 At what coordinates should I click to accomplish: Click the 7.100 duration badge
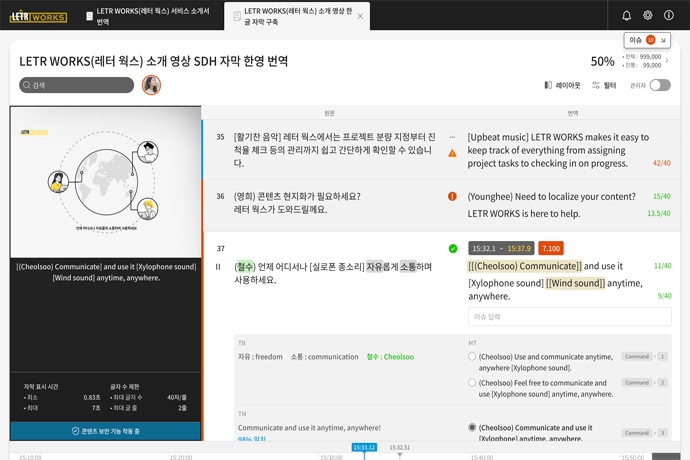(551, 248)
